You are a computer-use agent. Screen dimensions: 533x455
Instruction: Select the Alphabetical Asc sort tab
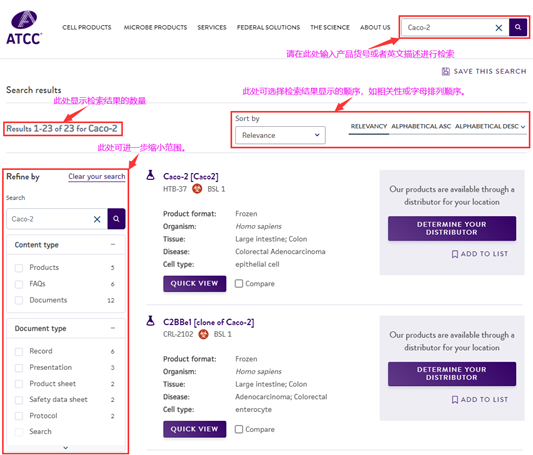421,126
